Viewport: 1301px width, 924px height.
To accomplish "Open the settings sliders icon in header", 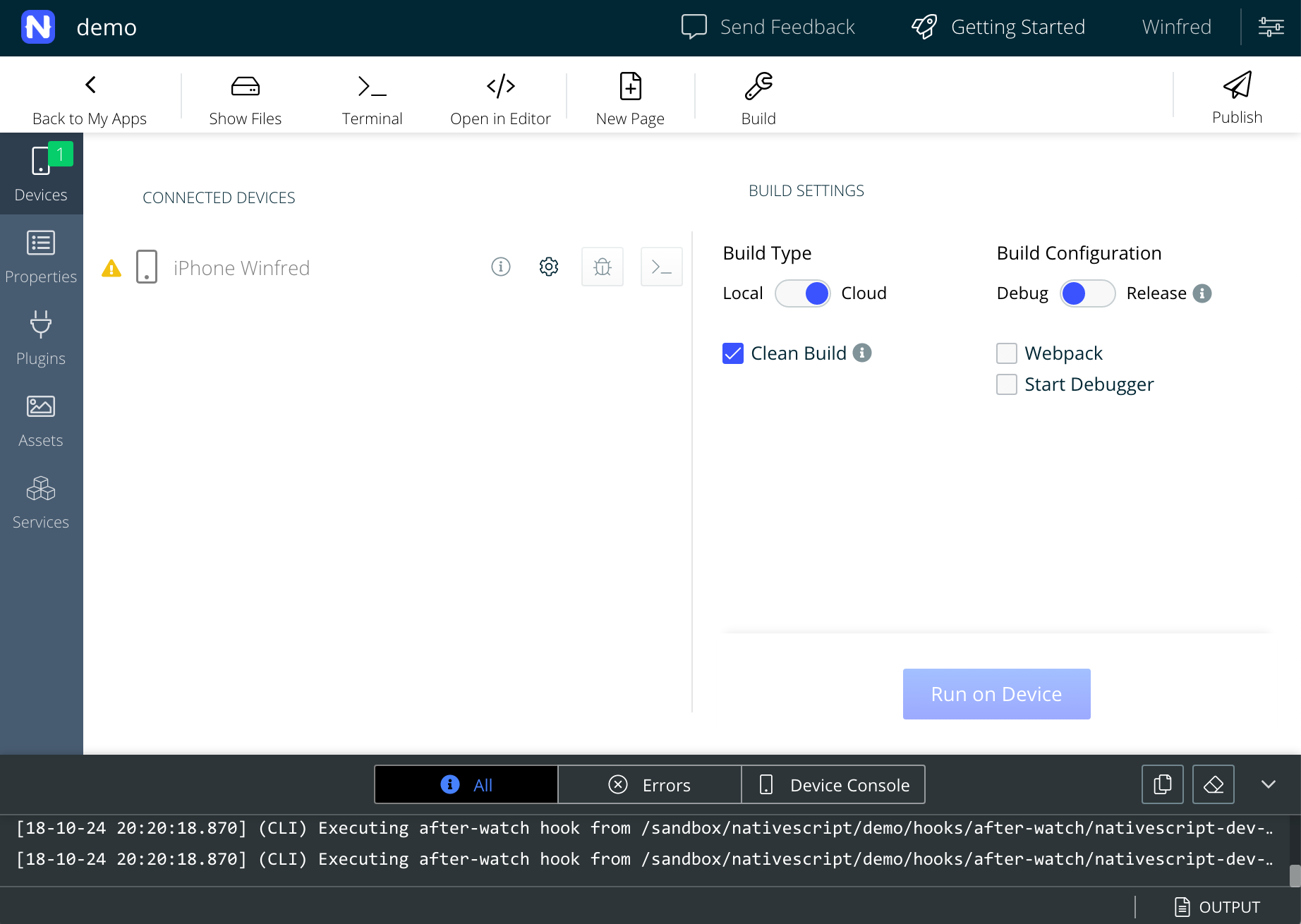I will point(1271,27).
